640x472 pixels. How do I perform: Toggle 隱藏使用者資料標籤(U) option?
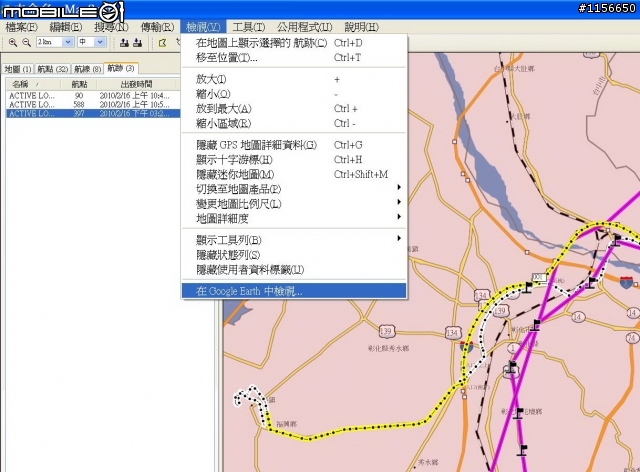[x=294, y=269]
